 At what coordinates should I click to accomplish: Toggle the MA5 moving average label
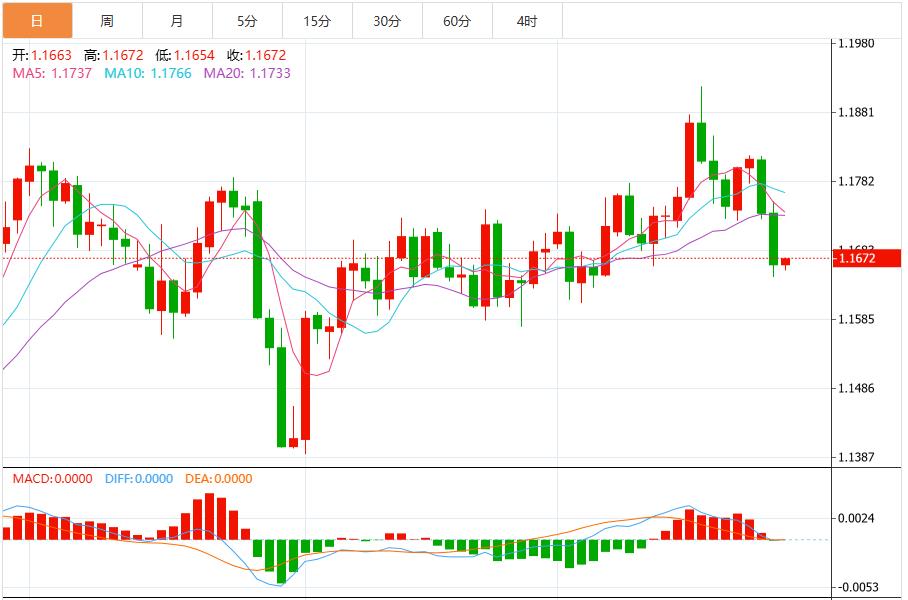tap(33, 72)
